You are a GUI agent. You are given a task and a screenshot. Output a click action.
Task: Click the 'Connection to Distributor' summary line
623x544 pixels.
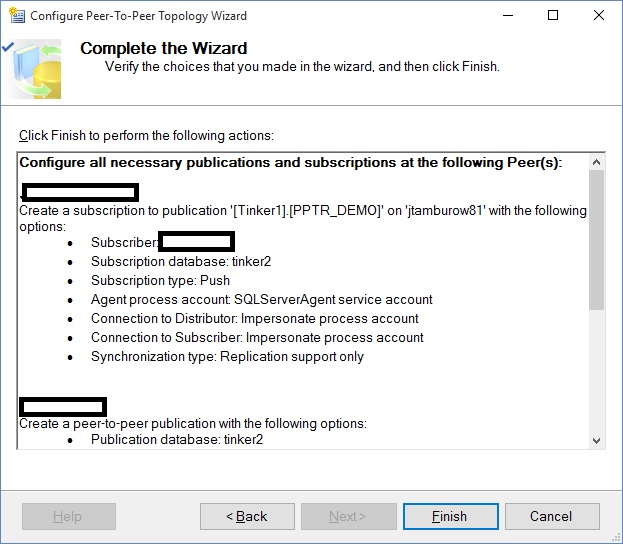click(x=254, y=318)
